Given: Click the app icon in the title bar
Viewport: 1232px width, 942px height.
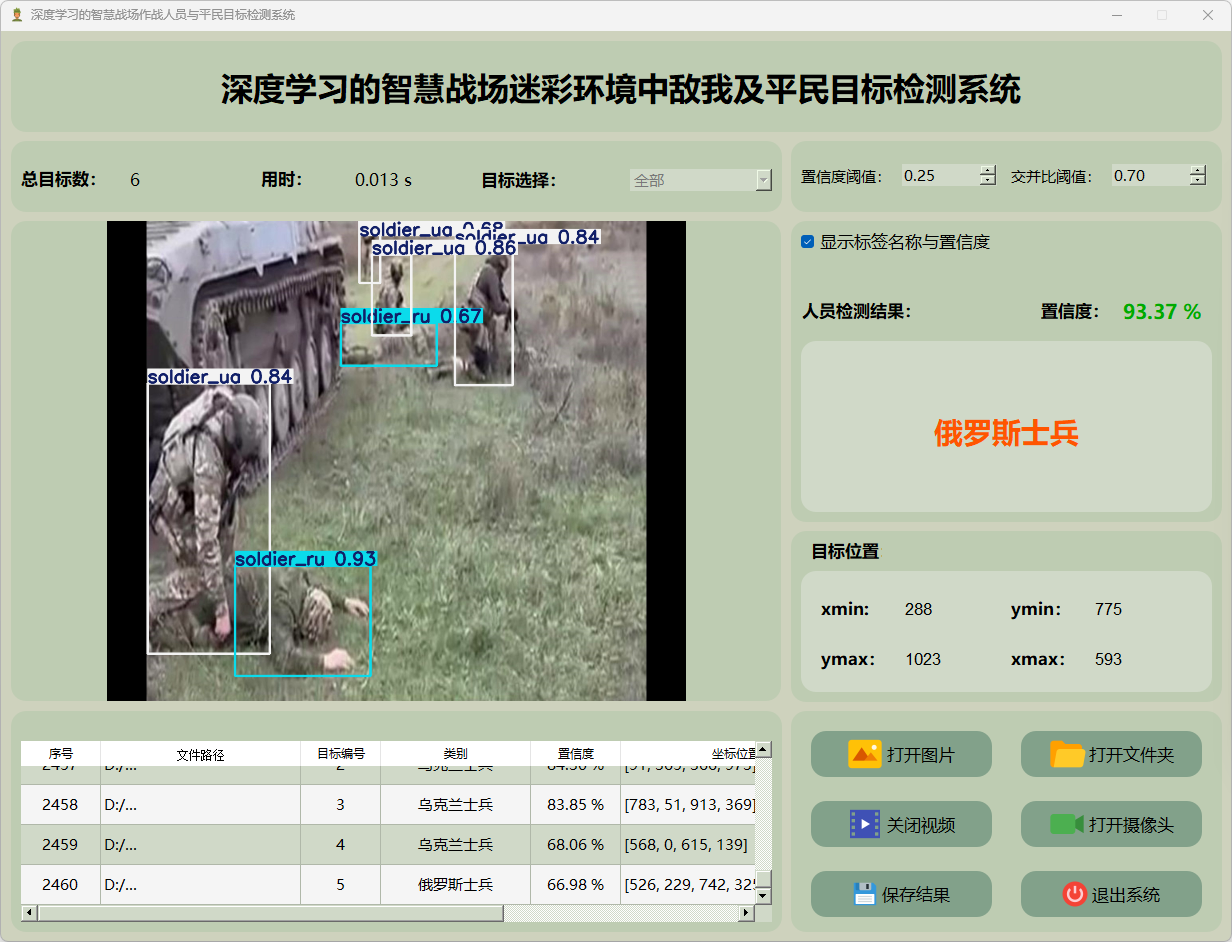Looking at the screenshot, I should point(16,15).
